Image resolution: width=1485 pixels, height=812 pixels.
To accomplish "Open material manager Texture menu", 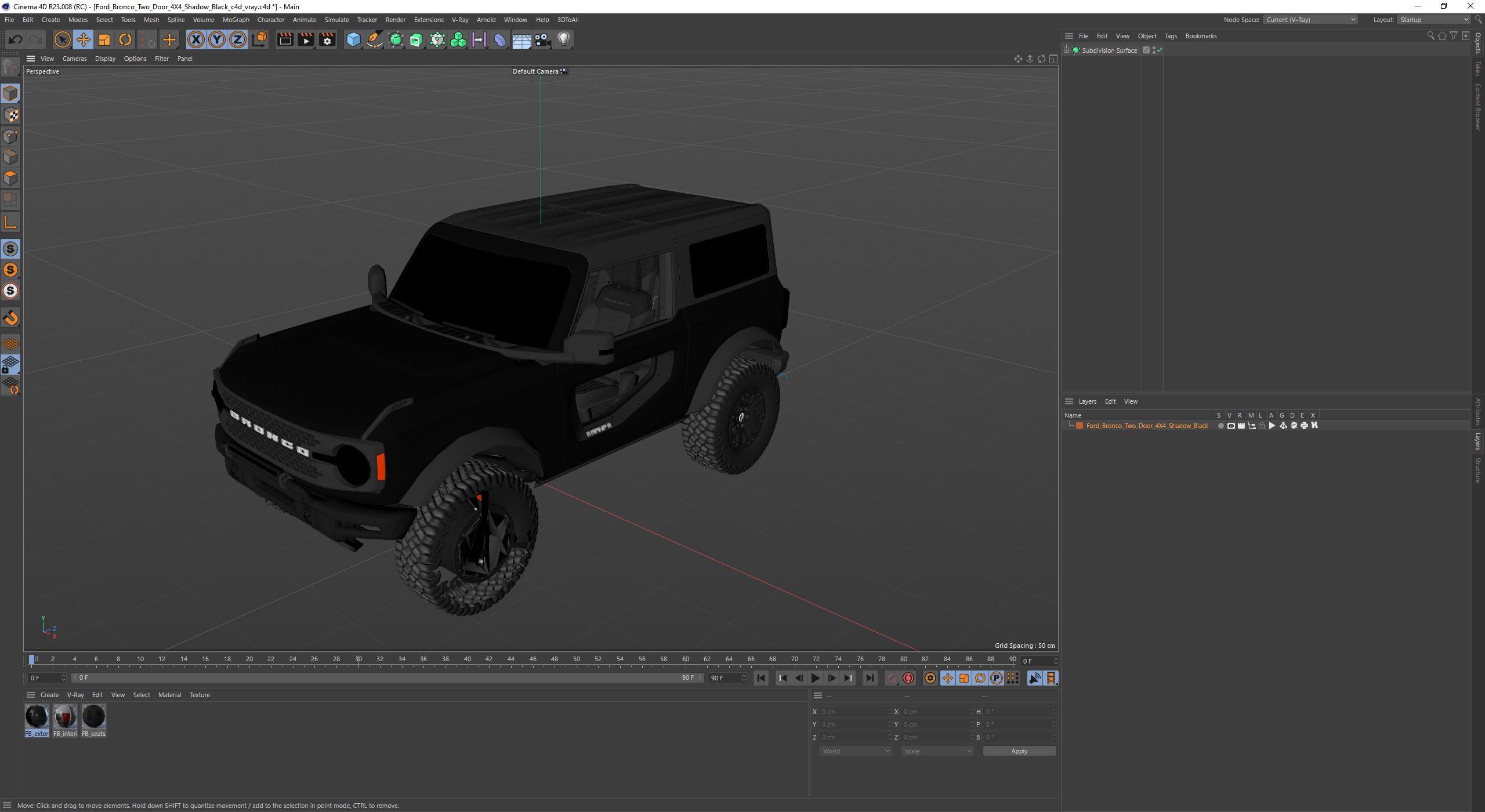I will coord(200,695).
